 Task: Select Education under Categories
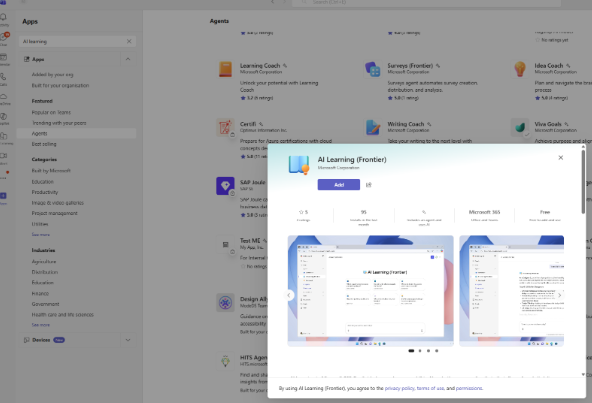point(43,182)
